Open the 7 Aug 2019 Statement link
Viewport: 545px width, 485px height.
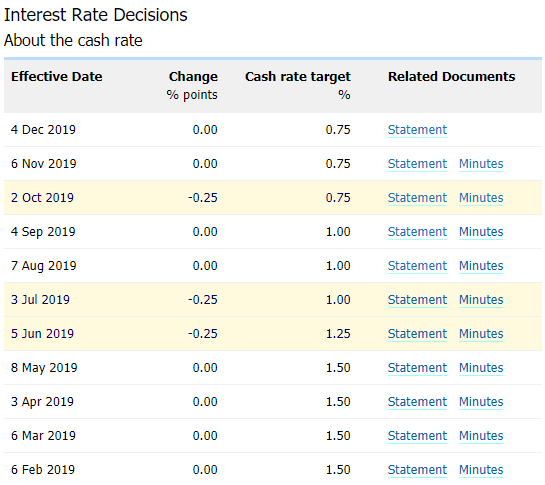coord(417,266)
